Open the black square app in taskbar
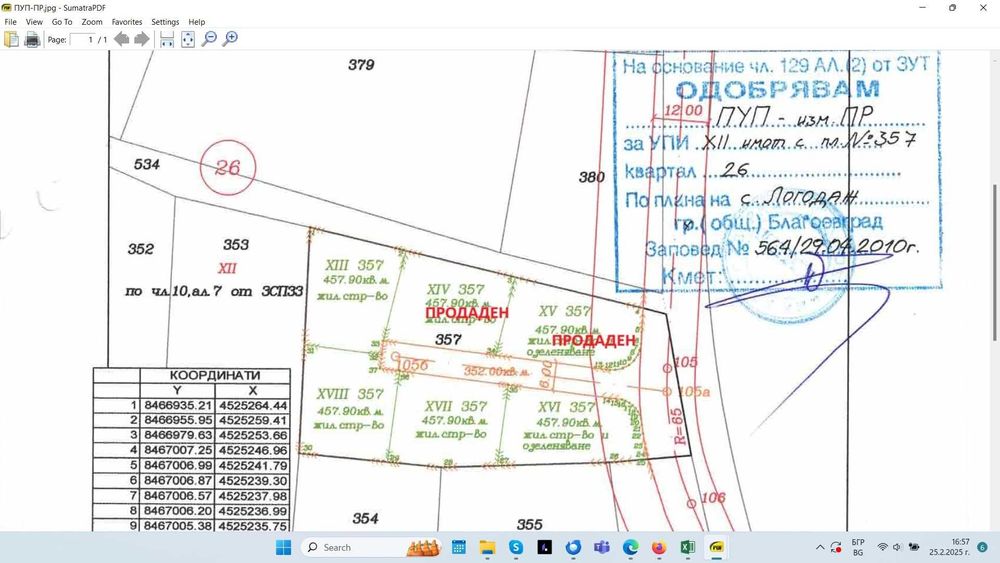Image resolution: width=1000 pixels, height=563 pixels. 545,547
